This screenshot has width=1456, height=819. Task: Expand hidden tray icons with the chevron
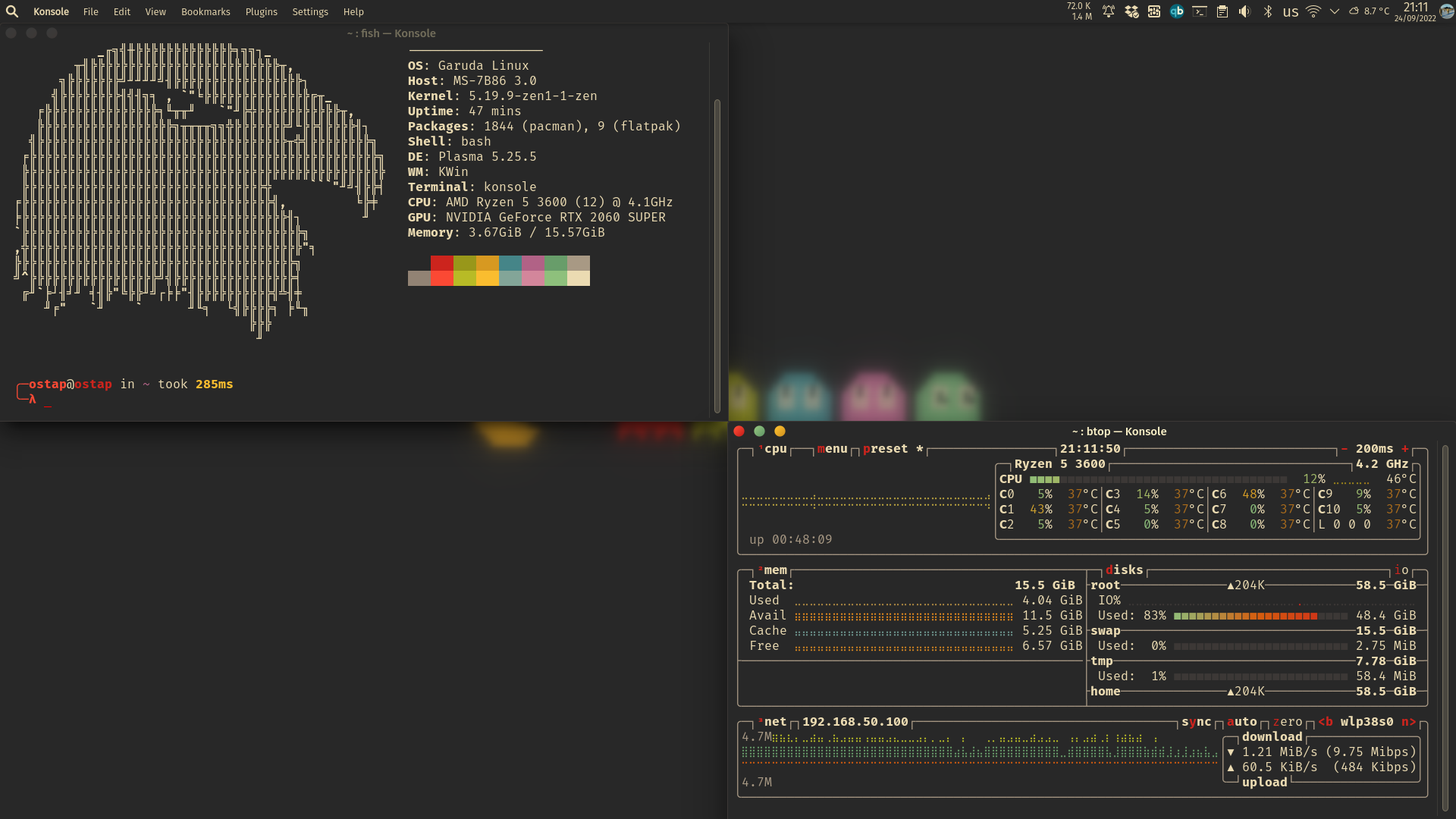1335,11
